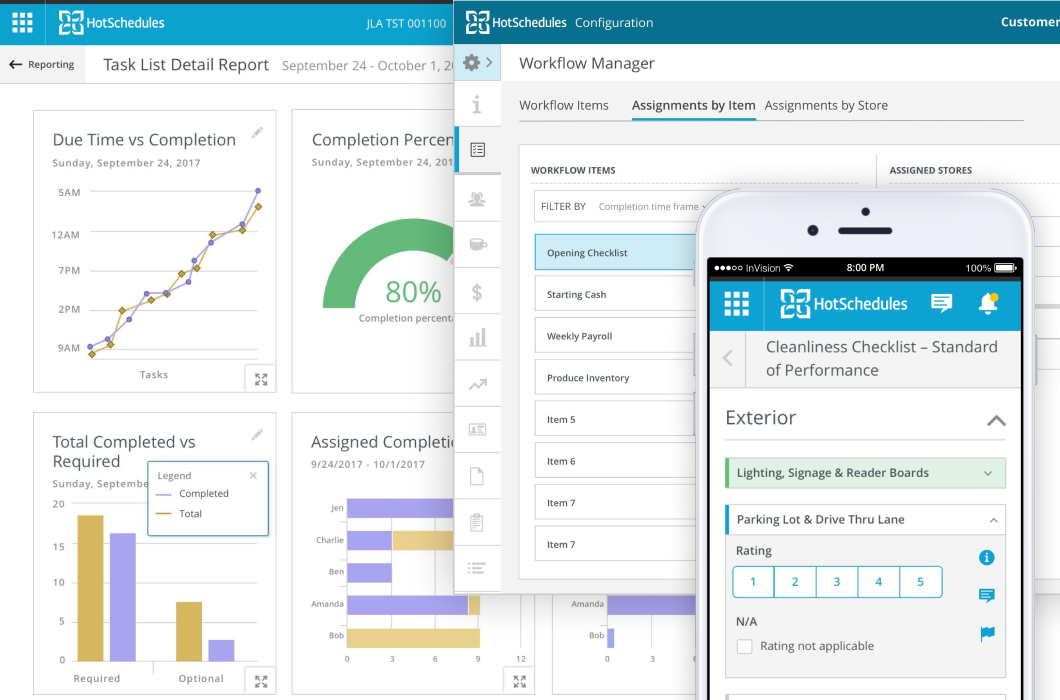
Task: Check the Rating not applicable checkbox
Action: tap(744, 646)
